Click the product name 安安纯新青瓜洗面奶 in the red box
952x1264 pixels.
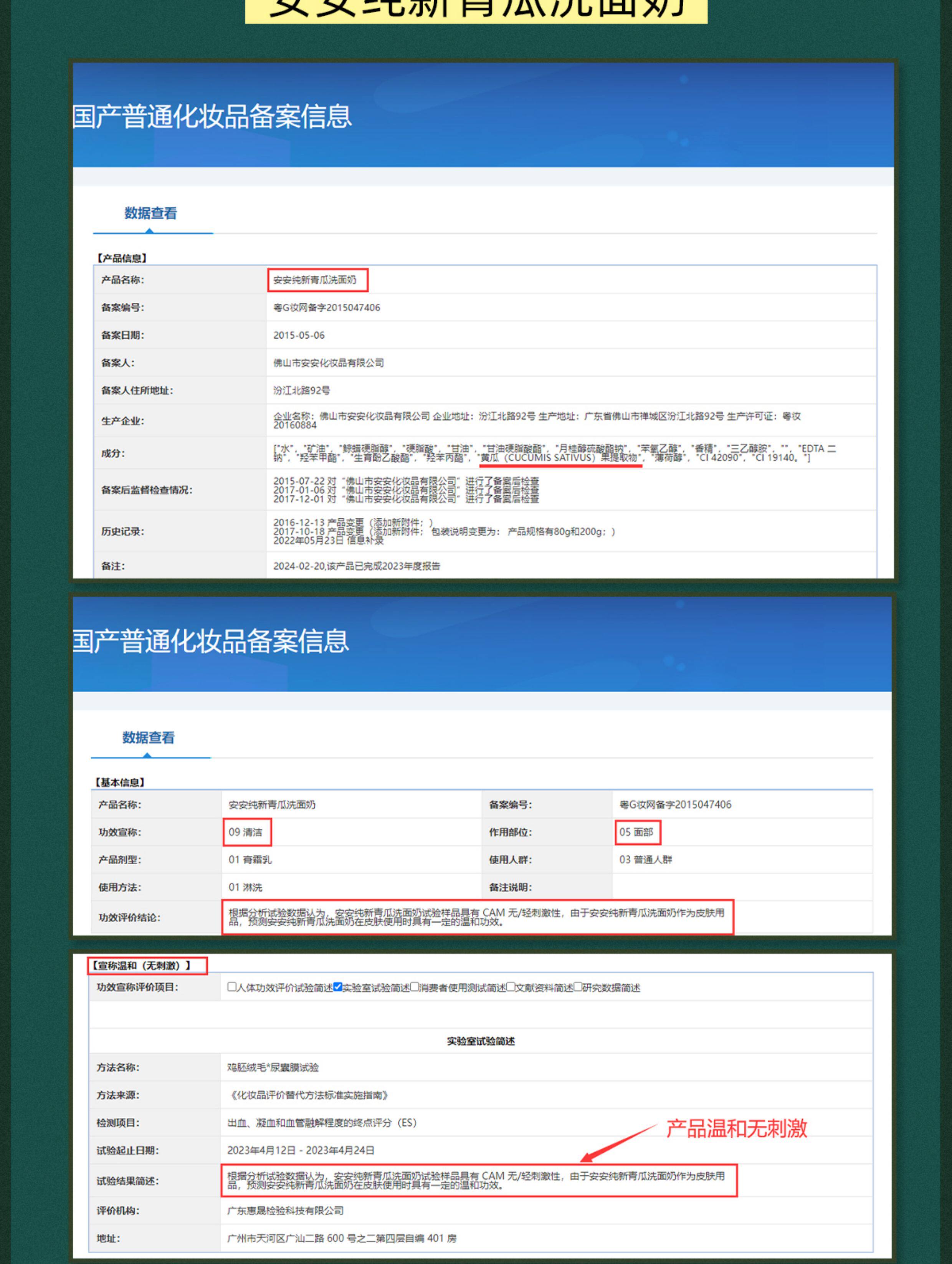(x=315, y=280)
